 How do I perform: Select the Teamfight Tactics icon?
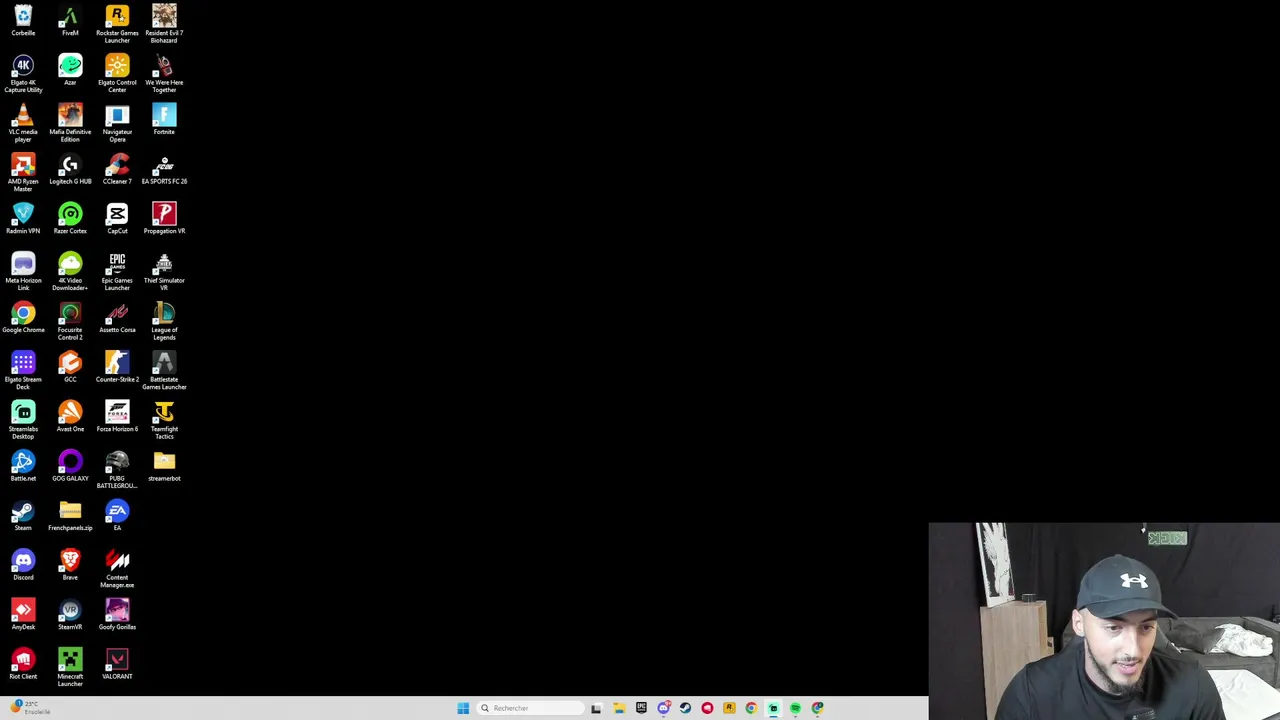[164, 420]
